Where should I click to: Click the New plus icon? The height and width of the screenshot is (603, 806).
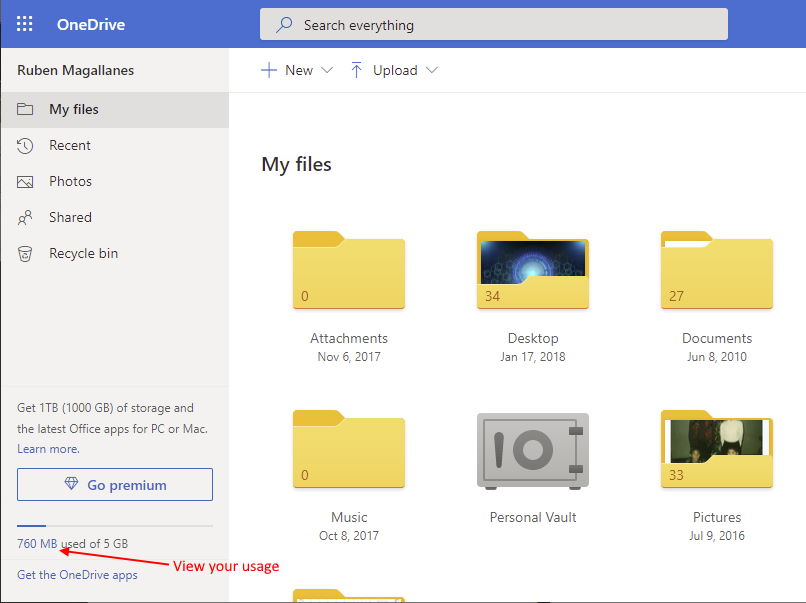[269, 70]
